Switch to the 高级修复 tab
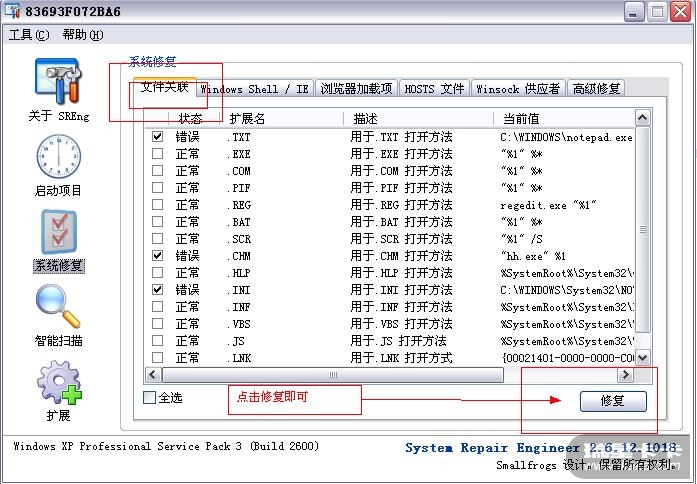 (596, 89)
